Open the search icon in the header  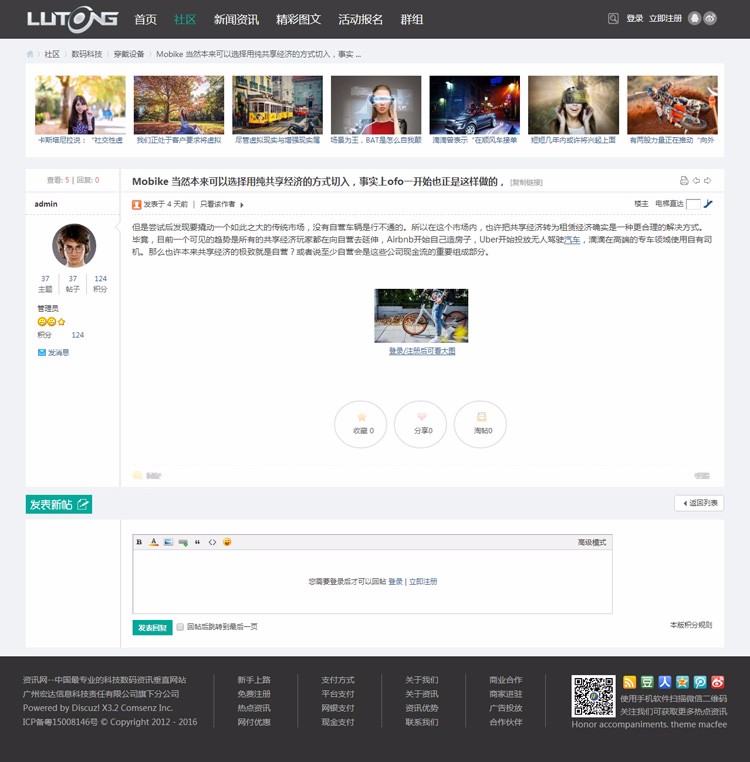pyautogui.click(x=613, y=18)
